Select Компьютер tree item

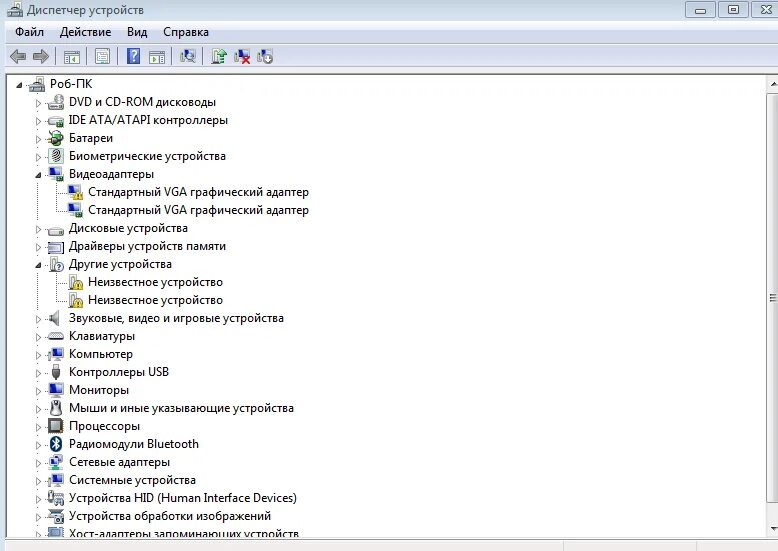tap(101, 354)
